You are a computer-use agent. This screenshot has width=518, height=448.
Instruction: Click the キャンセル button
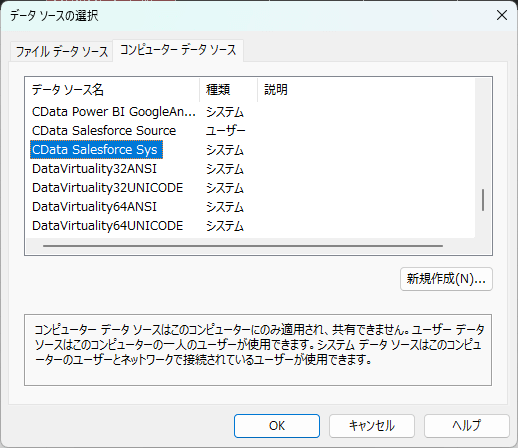pos(372,426)
